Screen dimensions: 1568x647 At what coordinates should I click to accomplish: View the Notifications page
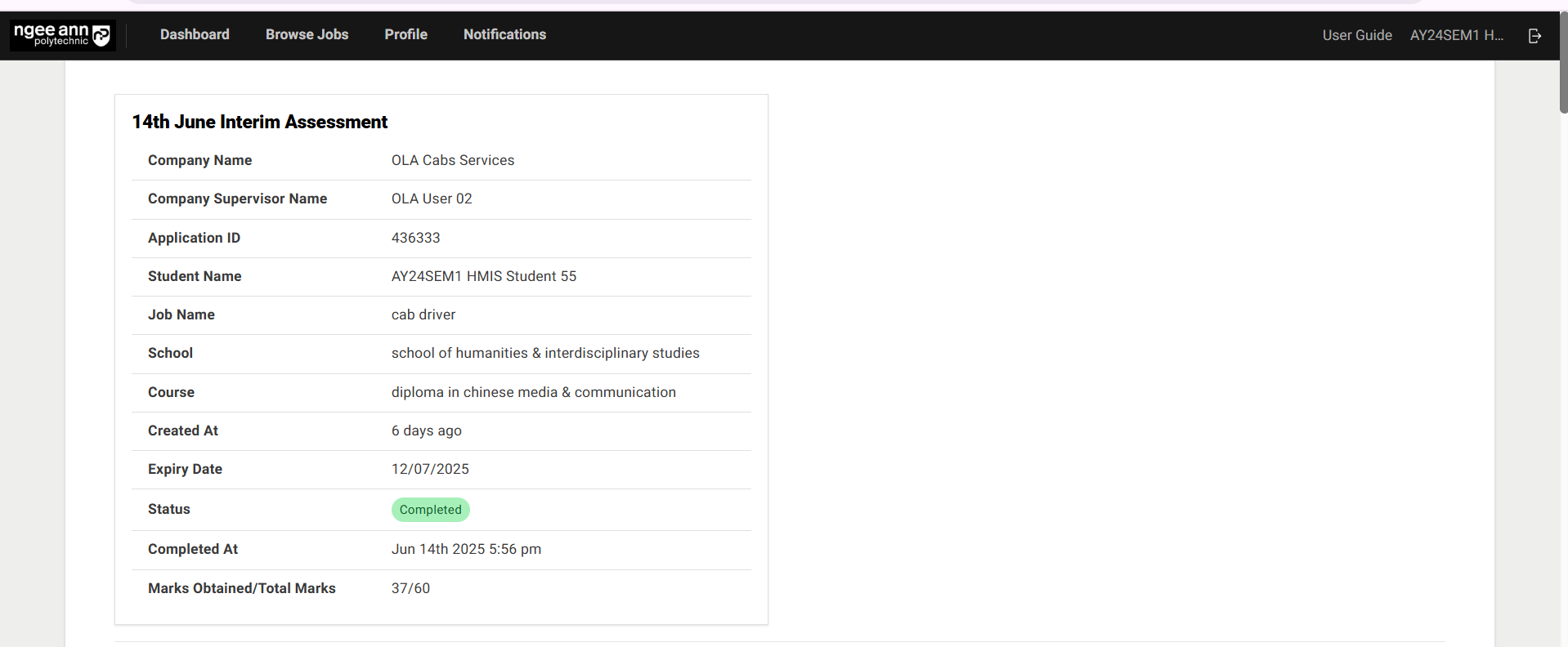(x=504, y=34)
